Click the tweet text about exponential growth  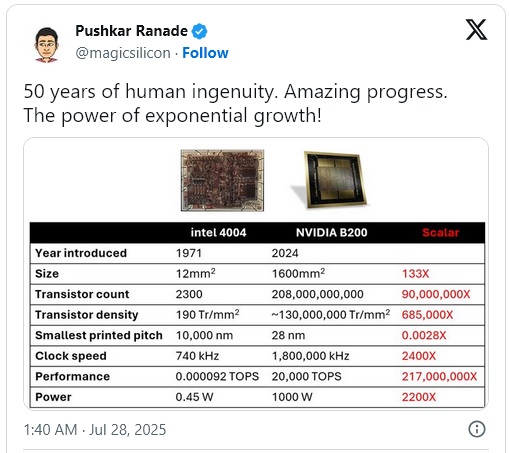[235, 103]
